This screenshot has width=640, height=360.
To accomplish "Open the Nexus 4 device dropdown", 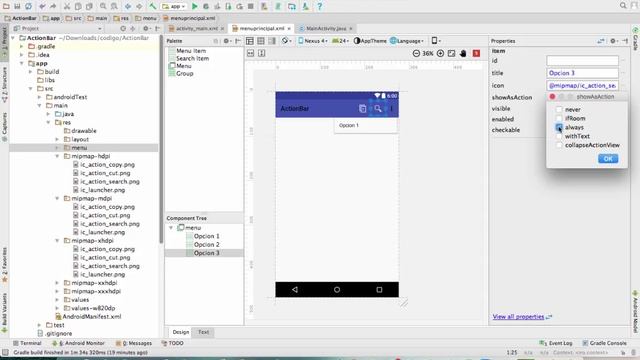I will click(313, 41).
